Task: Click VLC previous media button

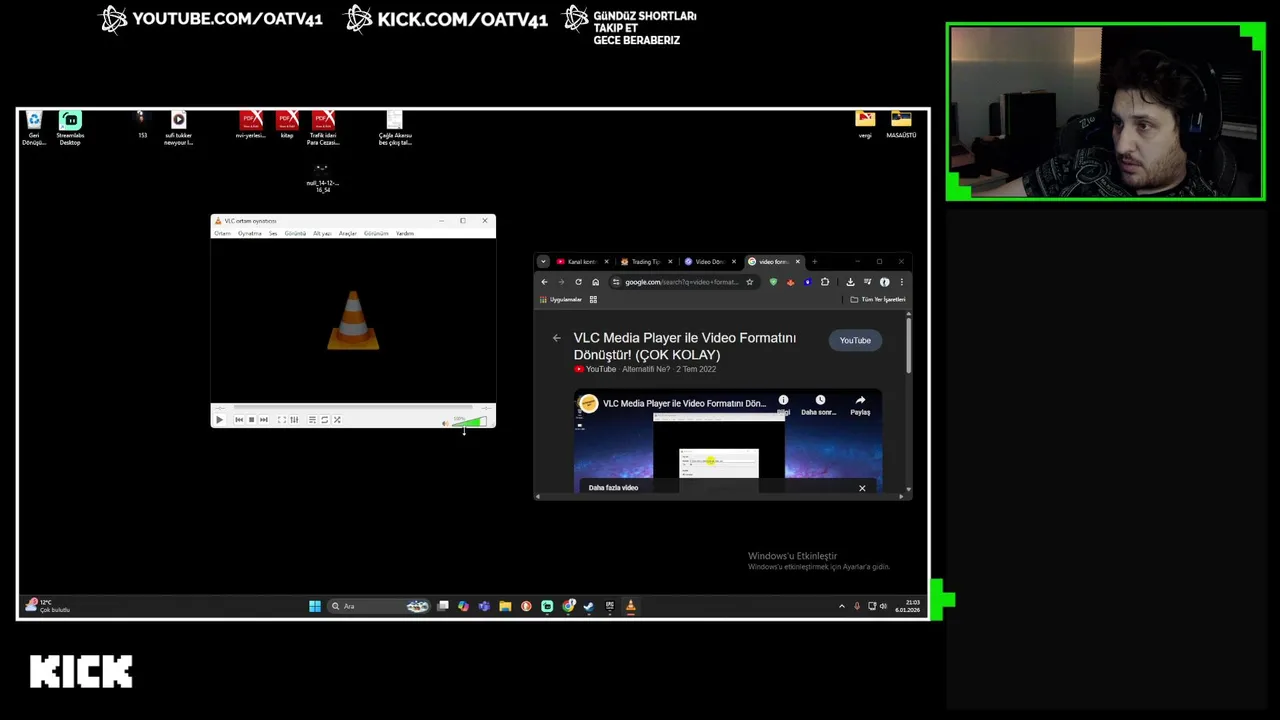Action: [x=239, y=420]
